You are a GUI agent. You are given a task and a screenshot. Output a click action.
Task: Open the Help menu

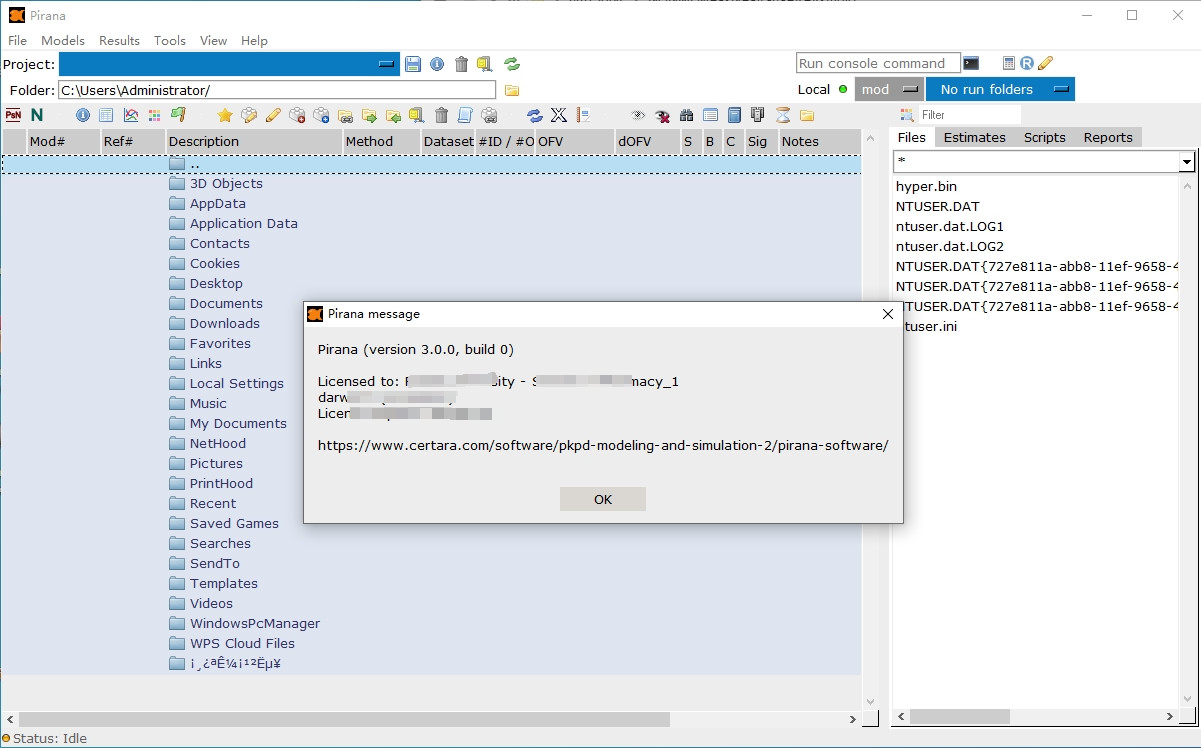coord(254,40)
